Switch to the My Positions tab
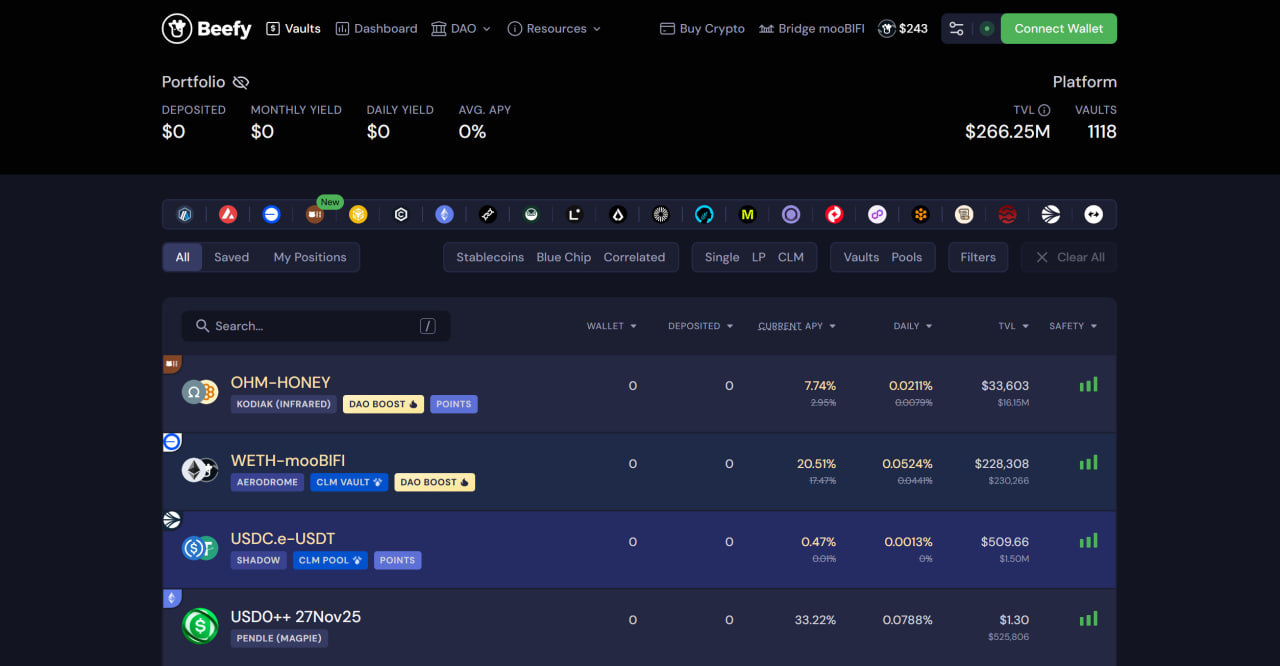 [310, 257]
